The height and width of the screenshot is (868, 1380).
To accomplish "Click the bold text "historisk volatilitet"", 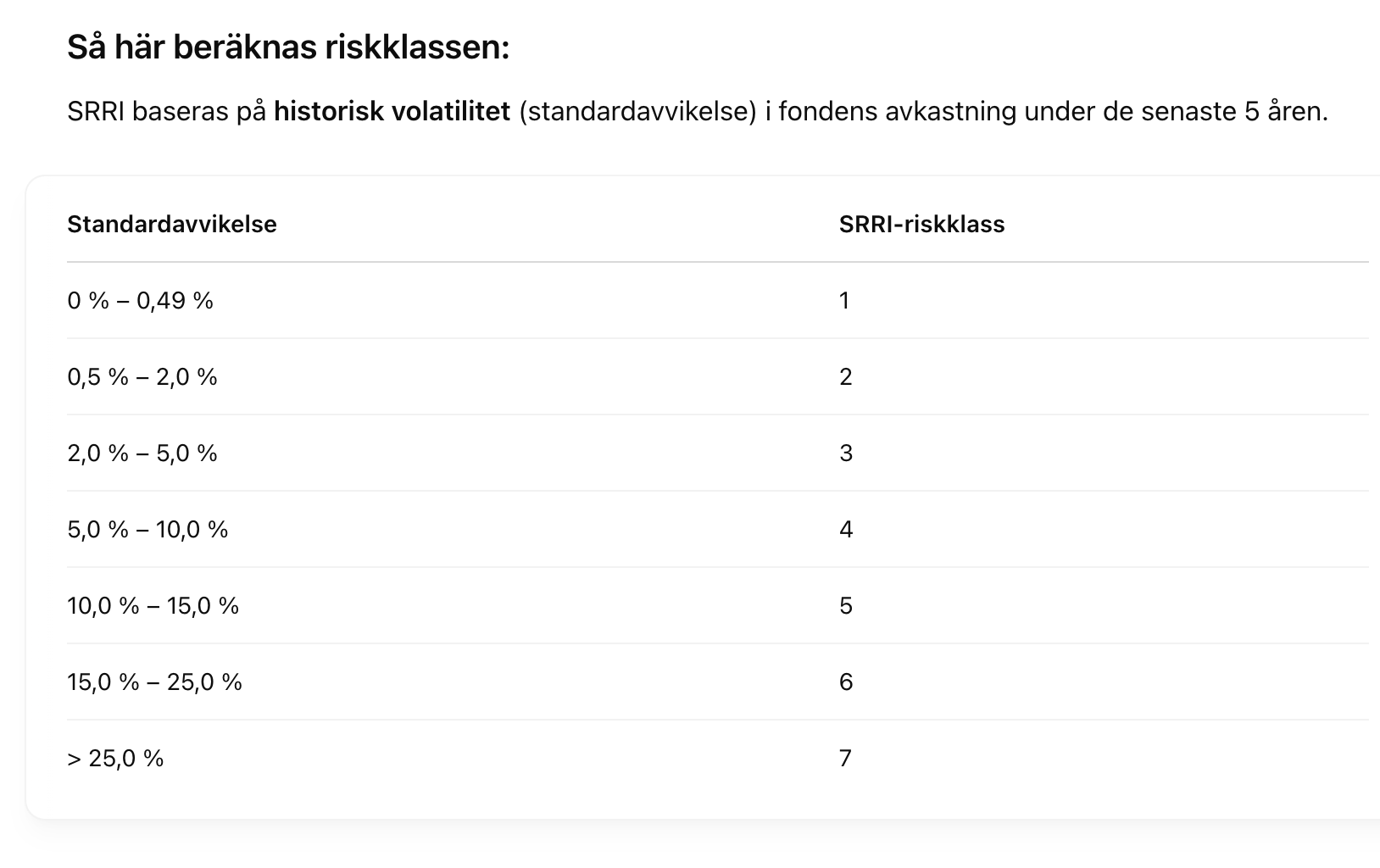I will click(x=392, y=112).
